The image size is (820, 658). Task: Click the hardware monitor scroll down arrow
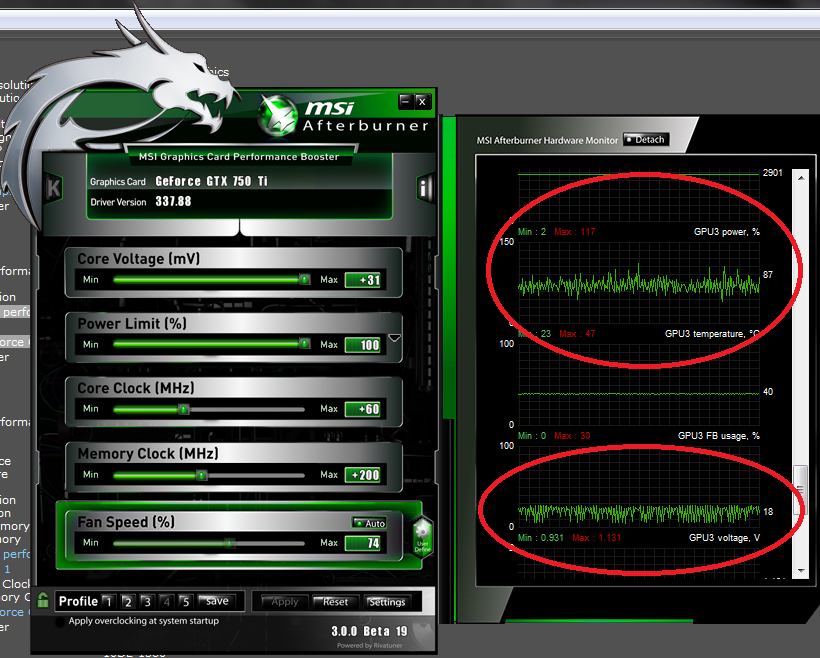(x=801, y=571)
